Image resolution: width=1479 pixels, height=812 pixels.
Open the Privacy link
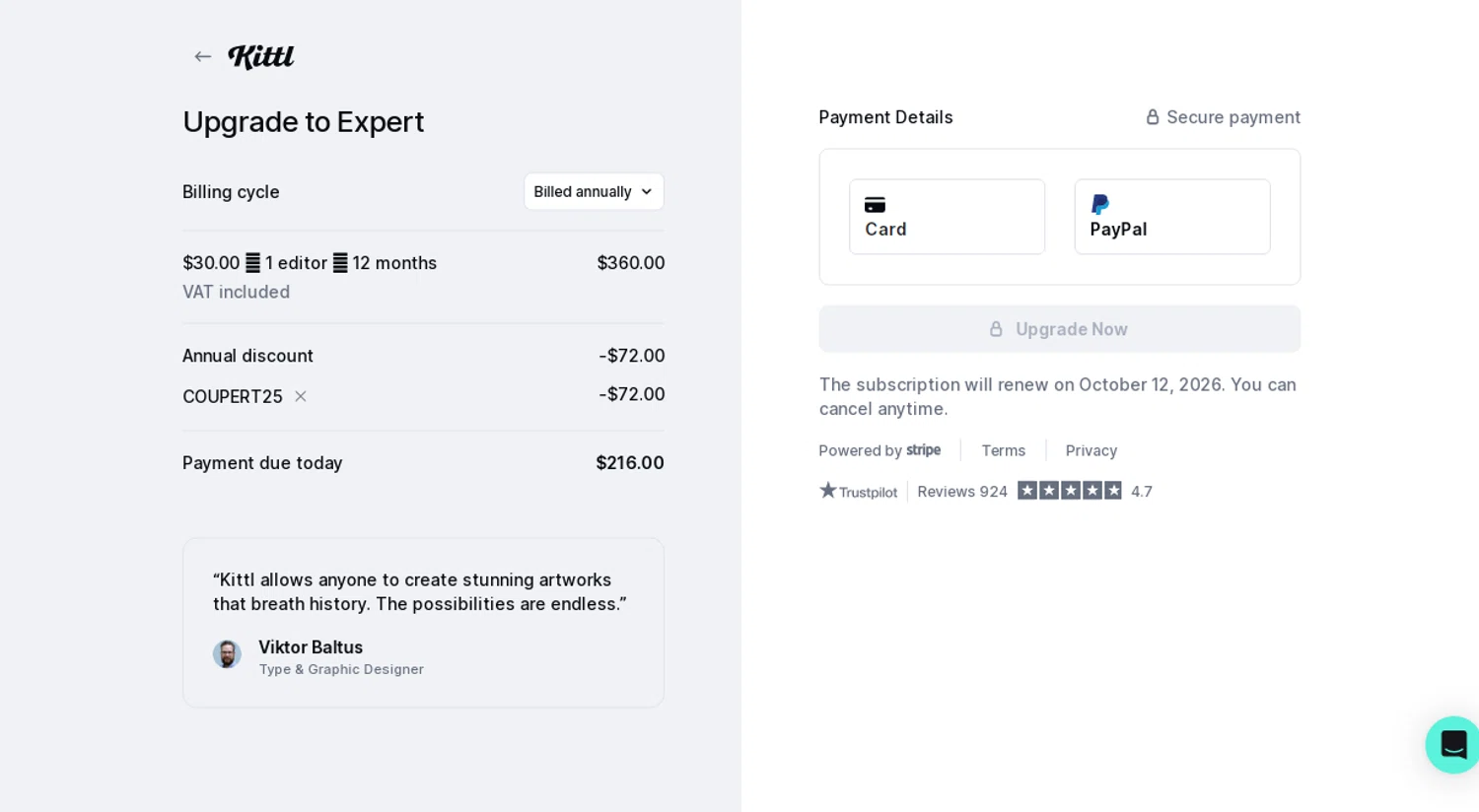[1091, 450]
